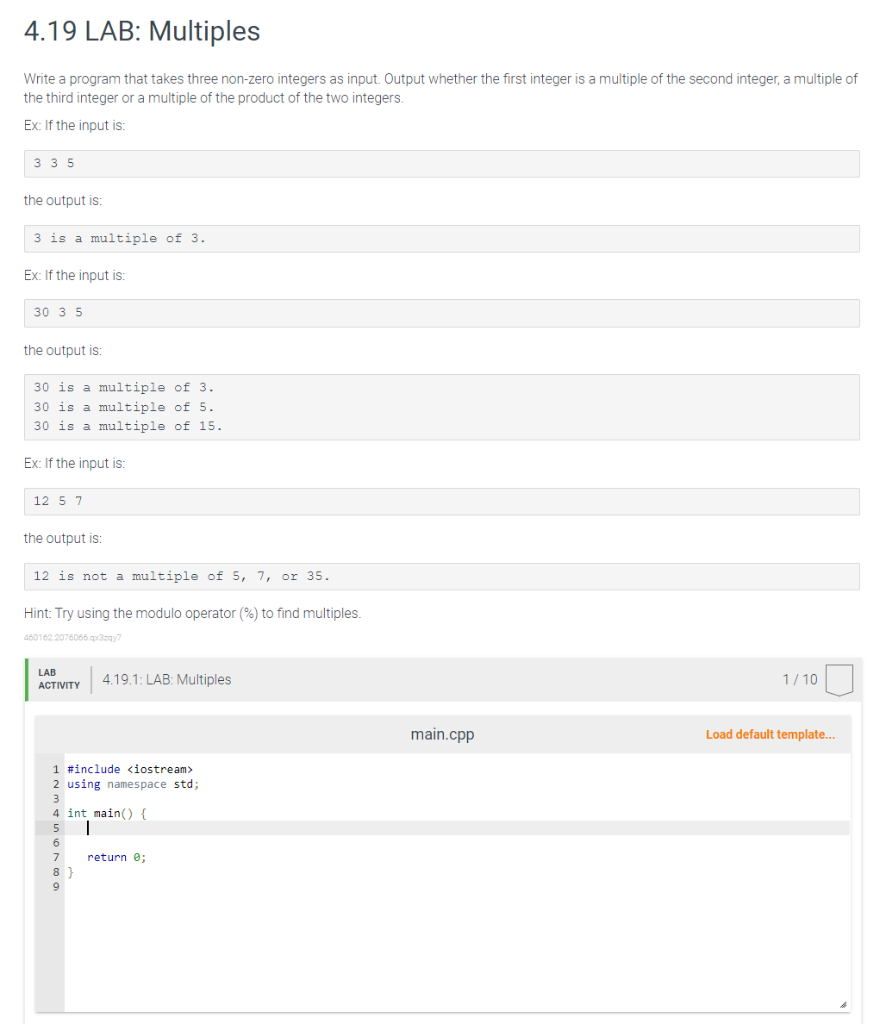Click '30 is a multiple of 5.' output line
The image size is (886, 1024).
pyautogui.click(x=124, y=408)
